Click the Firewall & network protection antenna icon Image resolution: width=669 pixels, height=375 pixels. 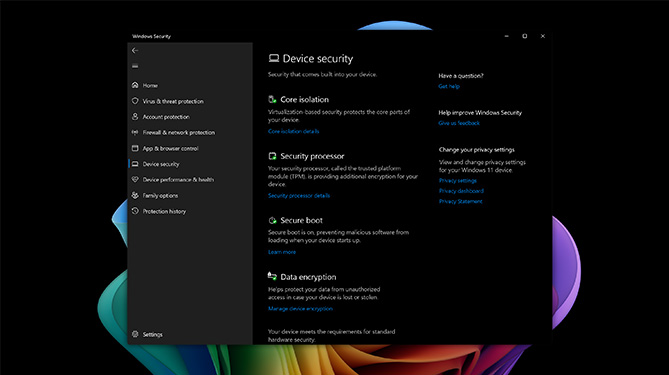click(135, 132)
